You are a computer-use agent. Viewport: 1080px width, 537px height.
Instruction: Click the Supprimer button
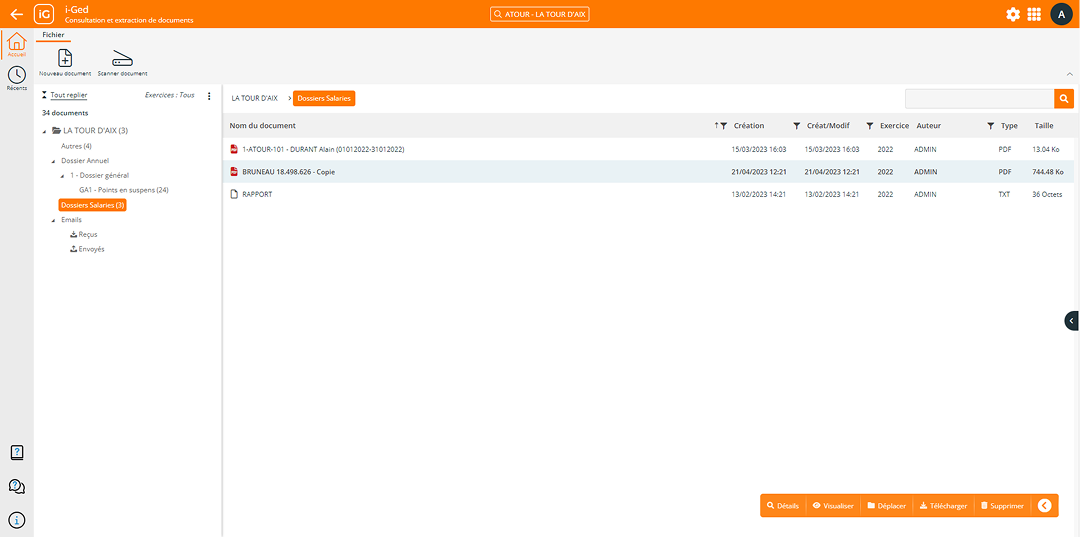tap(1002, 506)
